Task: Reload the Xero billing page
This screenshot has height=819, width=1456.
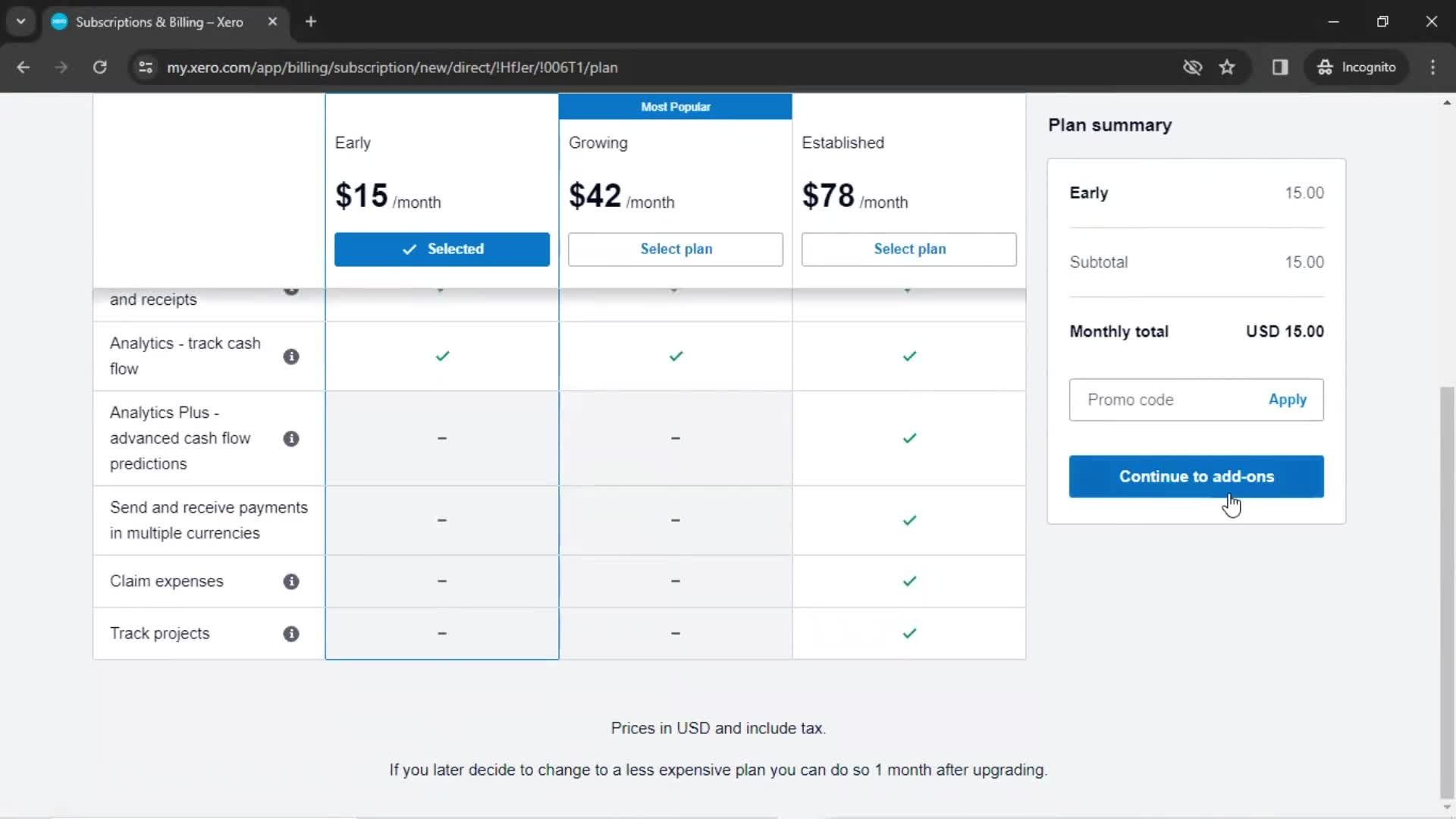Action: [x=100, y=67]
